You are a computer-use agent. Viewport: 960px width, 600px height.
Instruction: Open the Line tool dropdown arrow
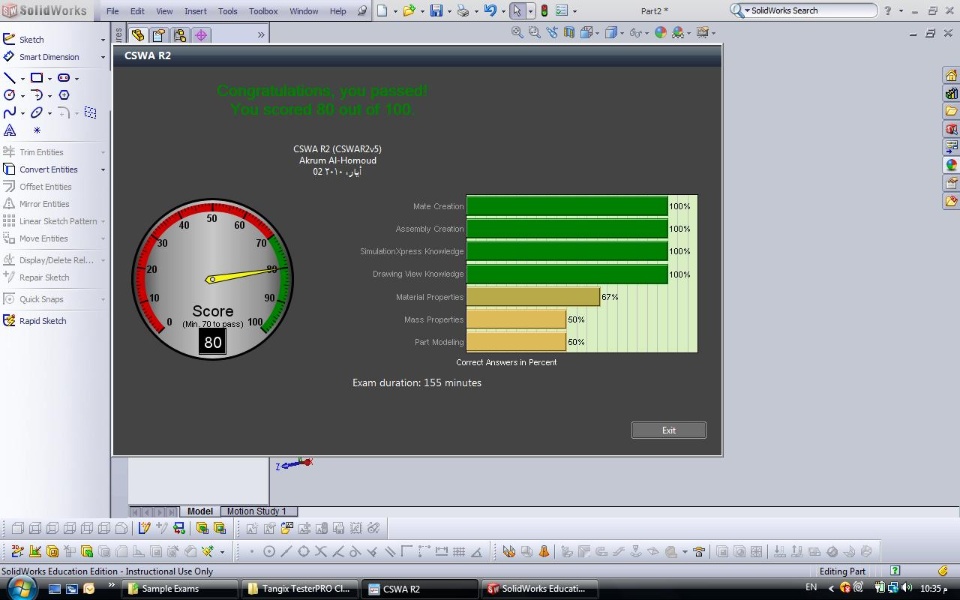coord(23,78)
